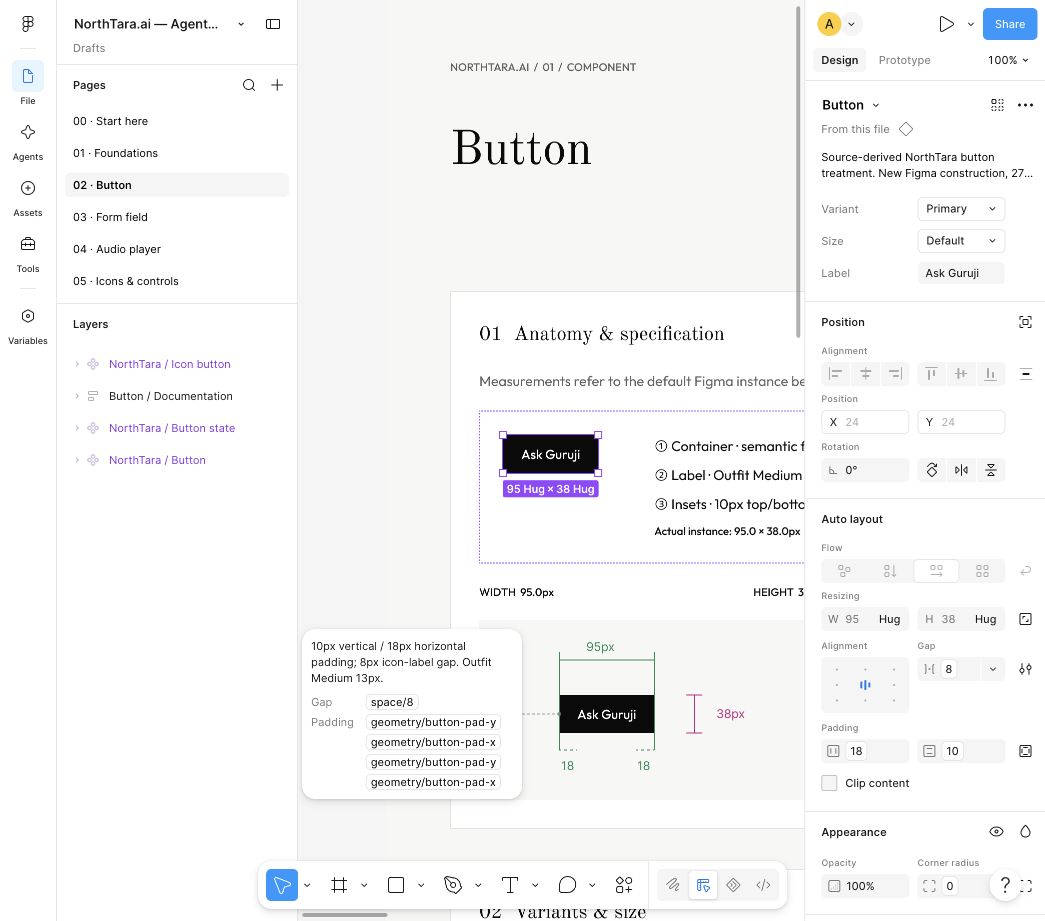Open the 01 · Foundations page
The width and height of the screenshot is (1045, 921).
click(x=177, y=153)
